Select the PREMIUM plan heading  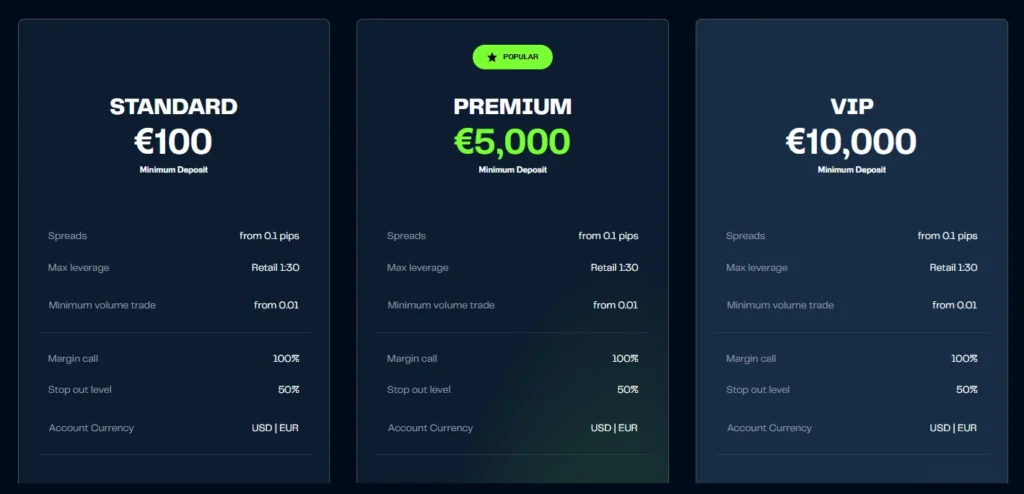pos(512,107)
